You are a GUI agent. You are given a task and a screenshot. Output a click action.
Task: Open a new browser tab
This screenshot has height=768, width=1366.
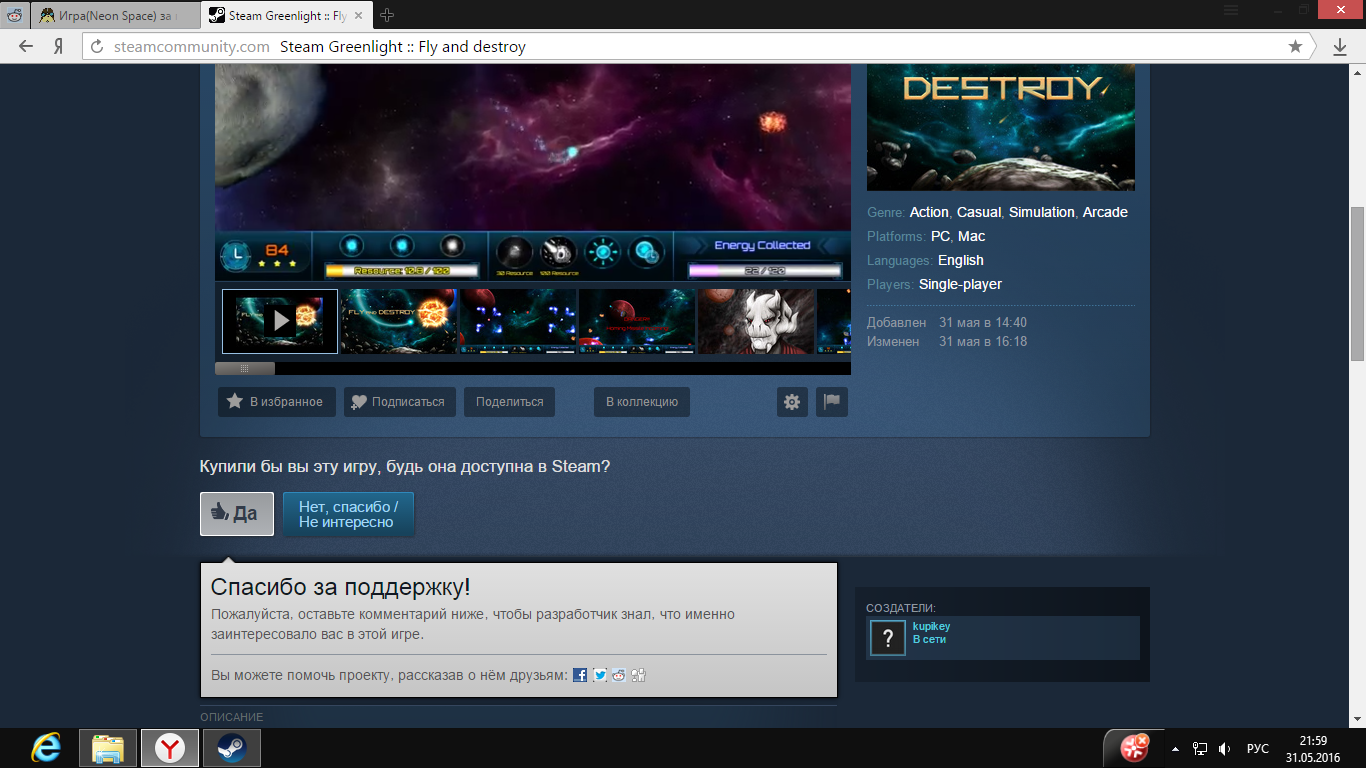pos(387,15)
